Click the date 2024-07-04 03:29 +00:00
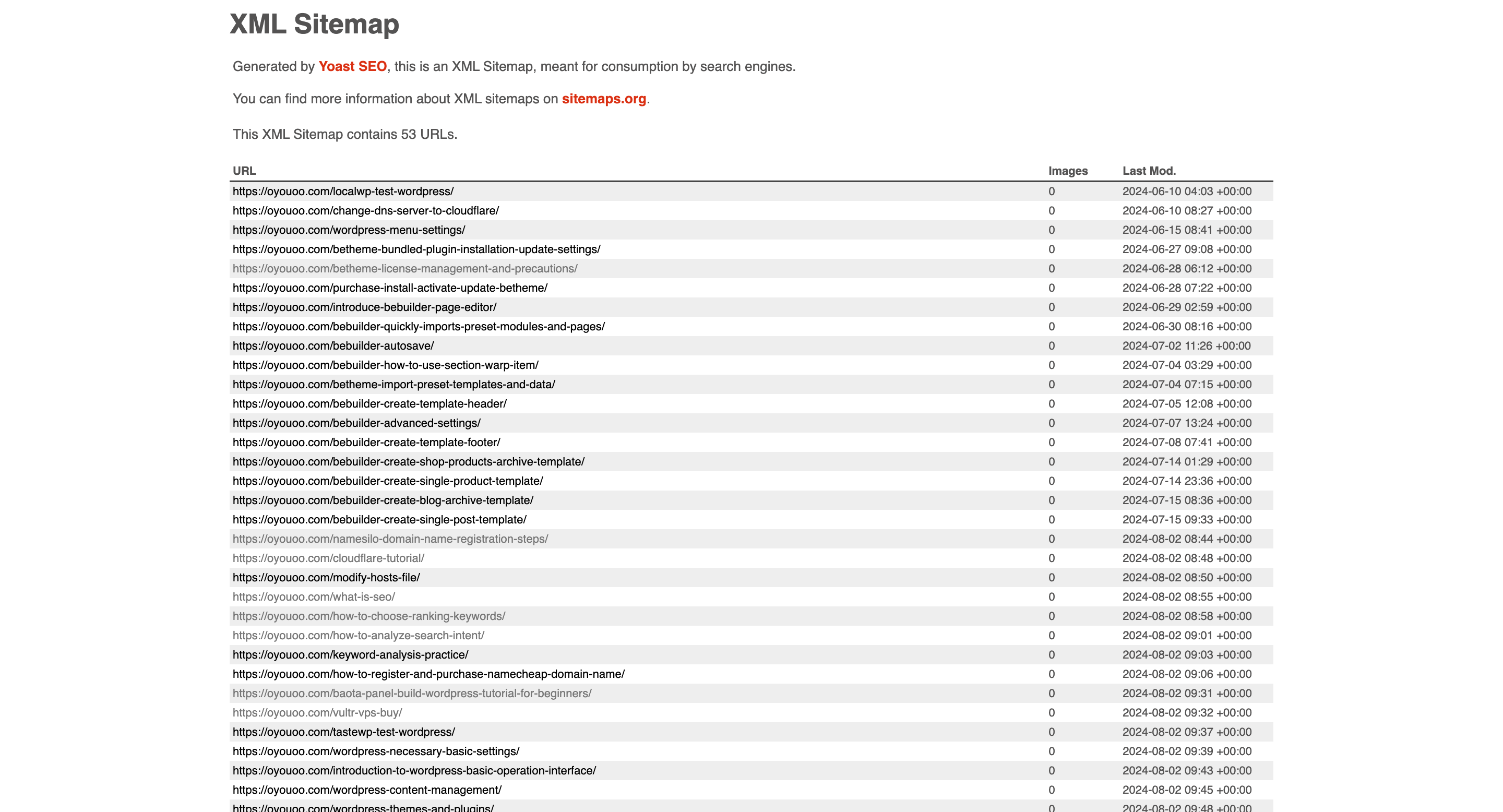Screen dimensions: 1503x812 [x=1187, y=365]
